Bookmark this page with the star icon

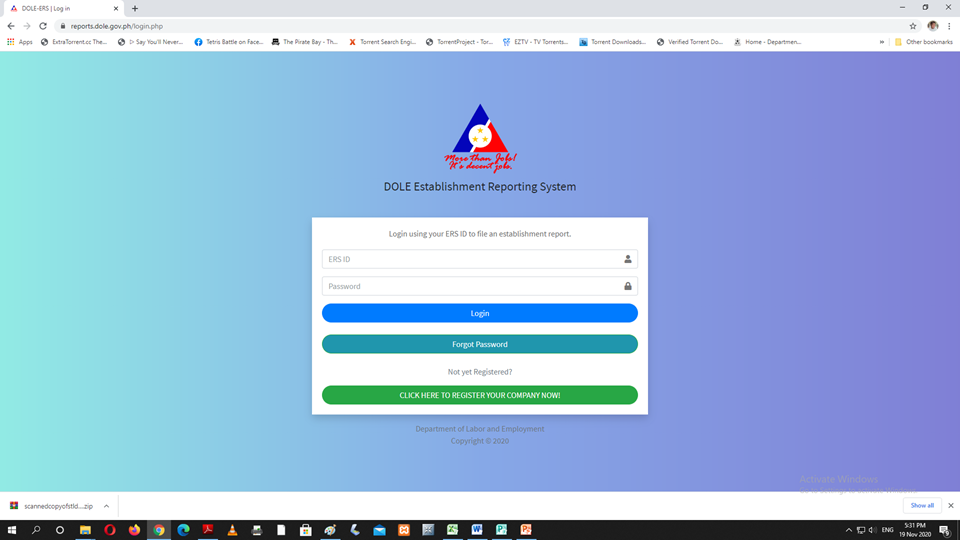pos(913,26)
